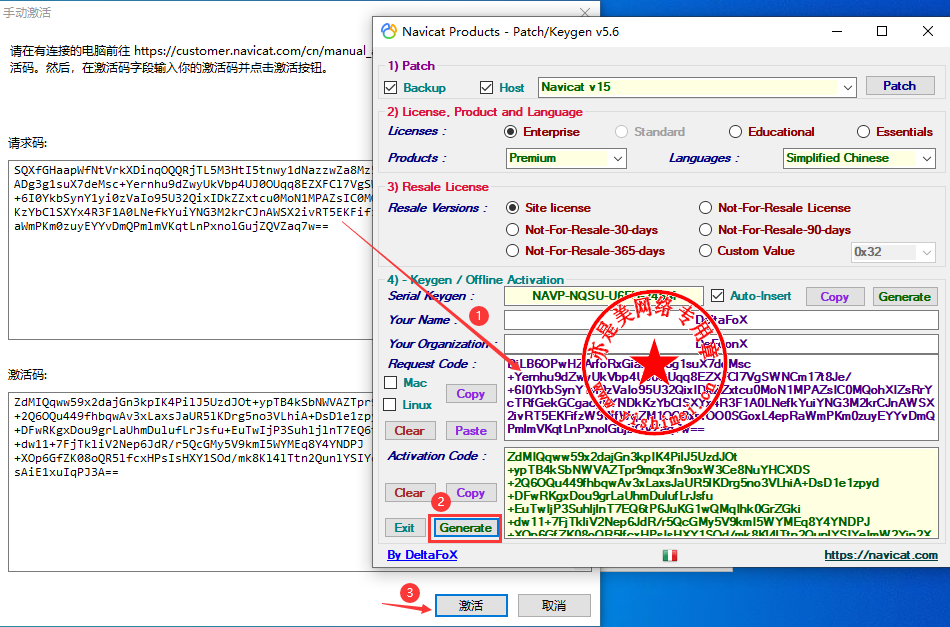Generate the activation code beside Exit
950x627 pixels.
(465, 528)
